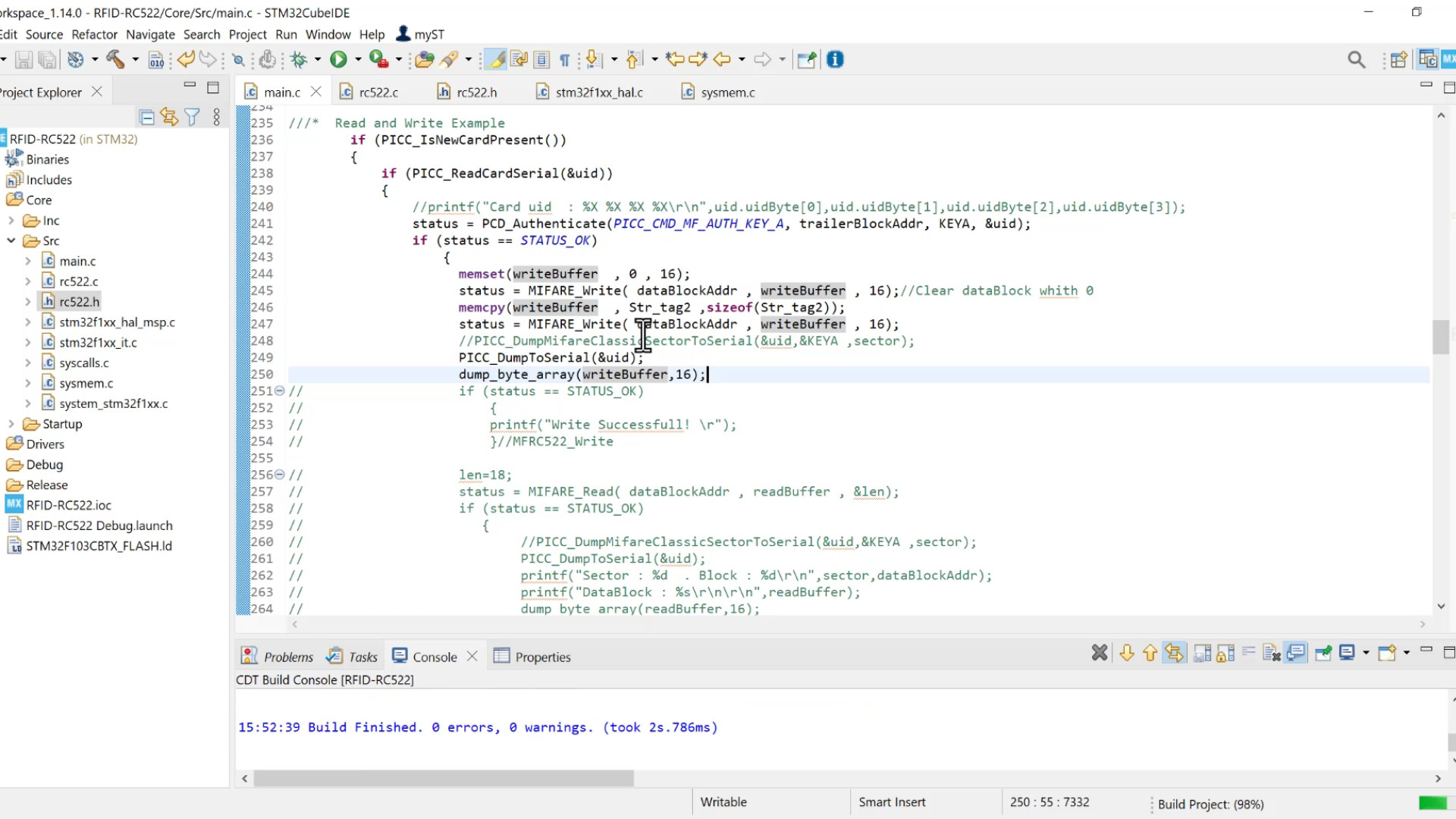Click the console horizontal scrollbar thumb

coord(443,779)
